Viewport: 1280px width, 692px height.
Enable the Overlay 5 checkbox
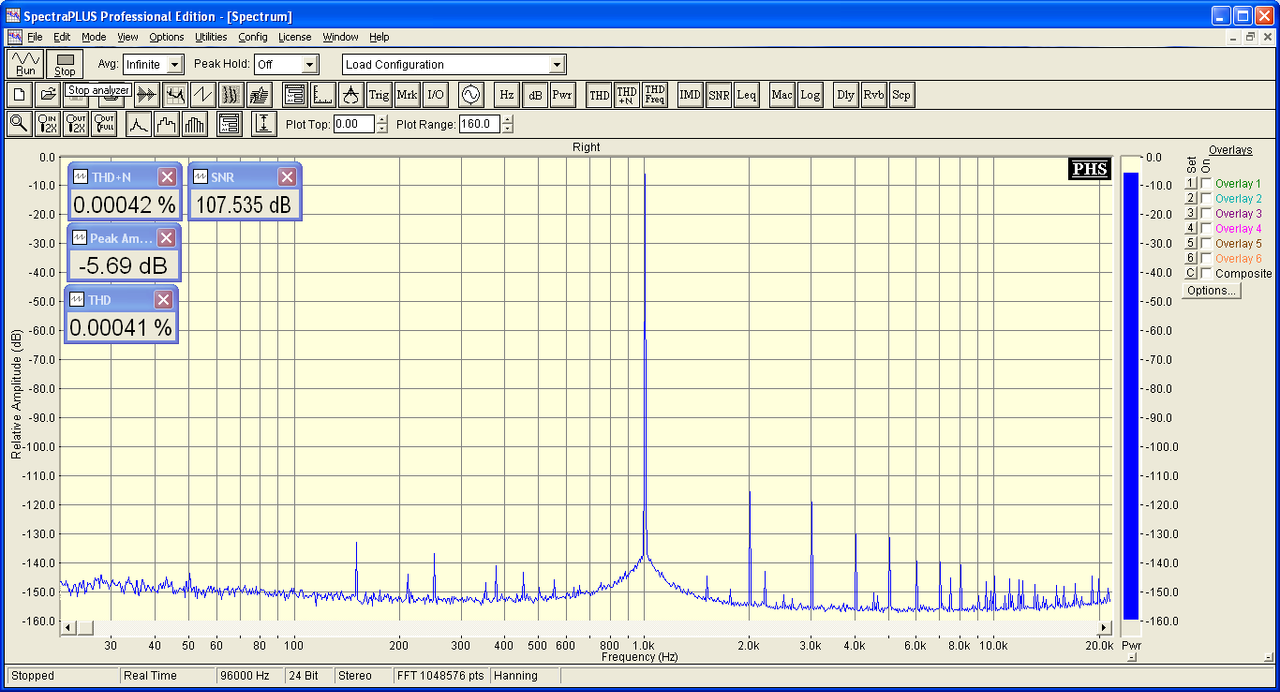coord(1206,244)
